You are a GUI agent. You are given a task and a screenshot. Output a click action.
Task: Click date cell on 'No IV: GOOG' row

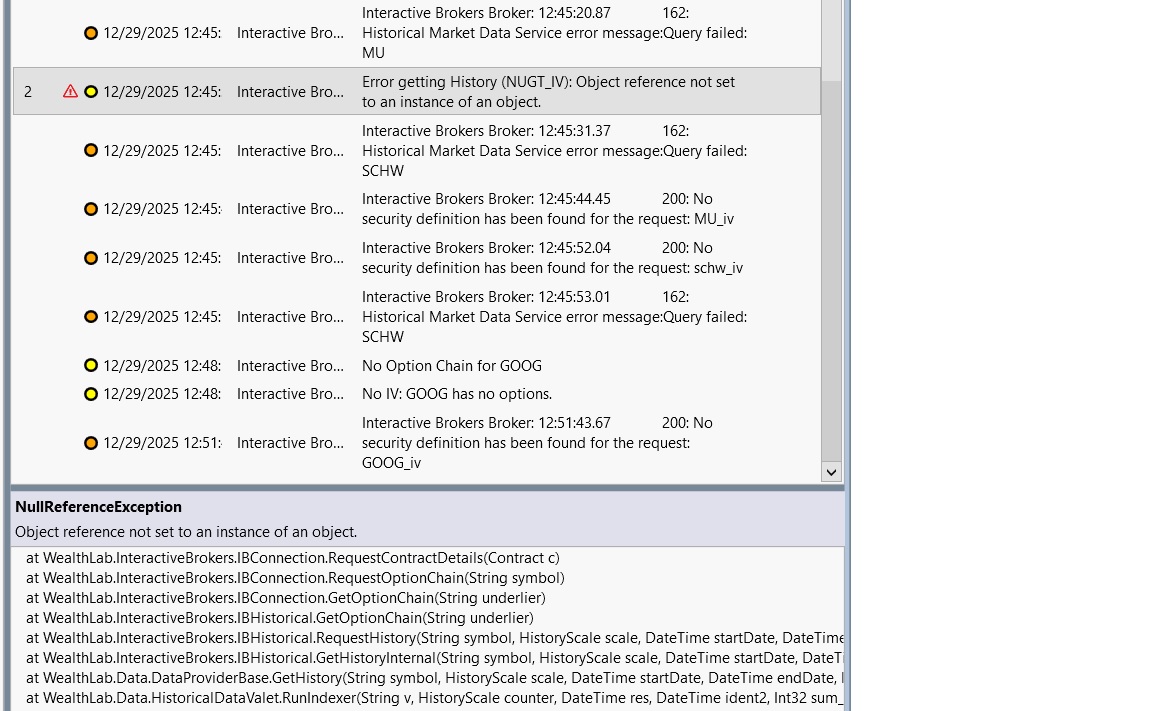162,394
